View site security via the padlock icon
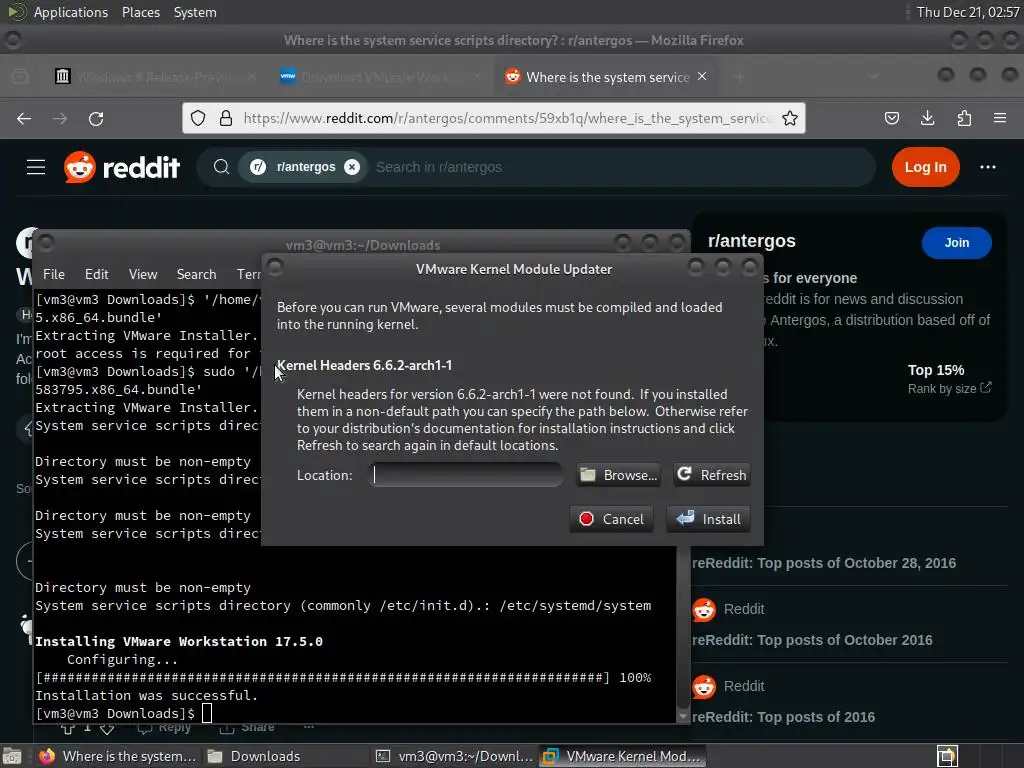1024x768 pixels. point(226,118)
